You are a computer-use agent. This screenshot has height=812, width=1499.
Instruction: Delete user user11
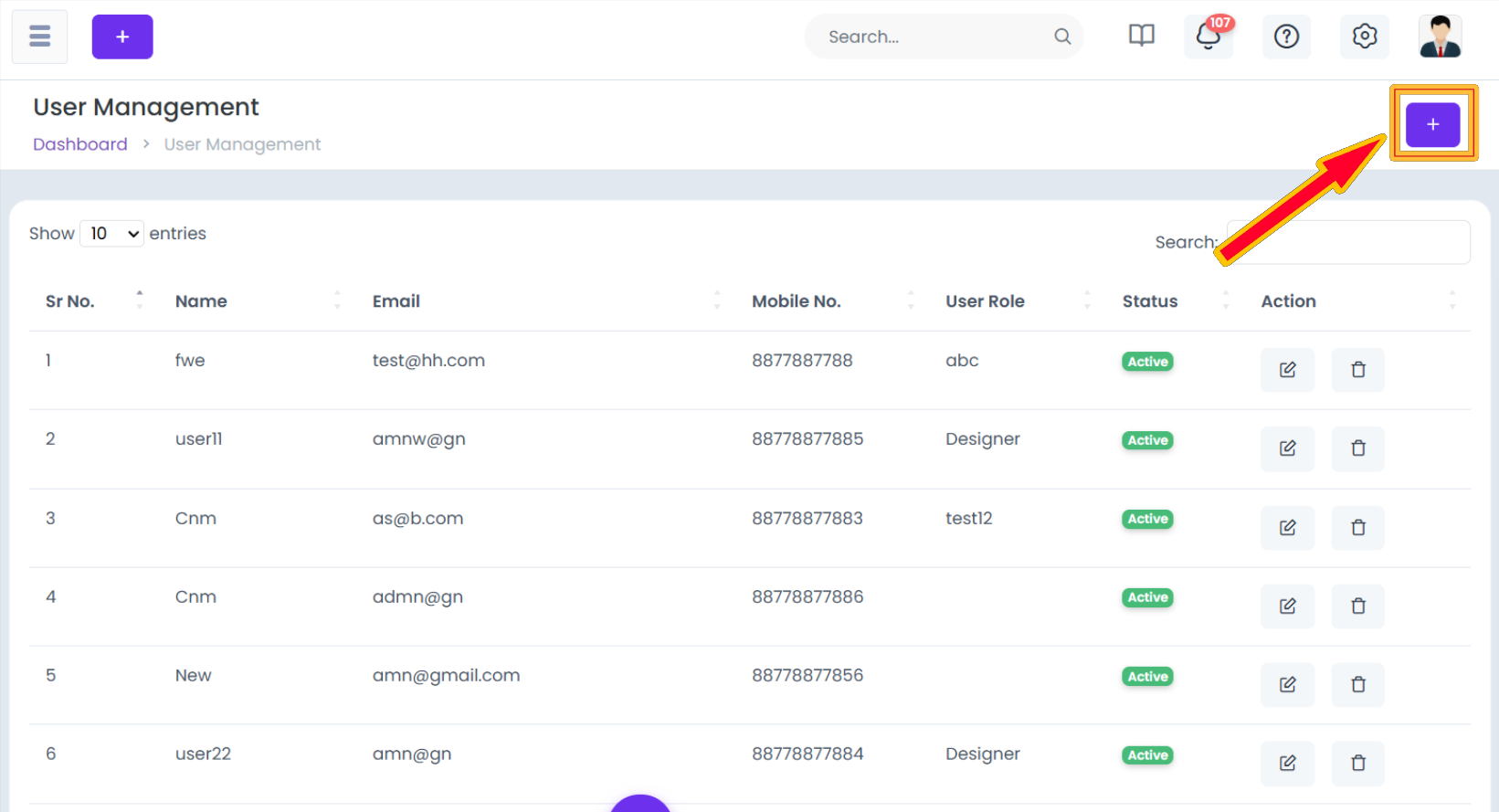[x=1357, y=448]
